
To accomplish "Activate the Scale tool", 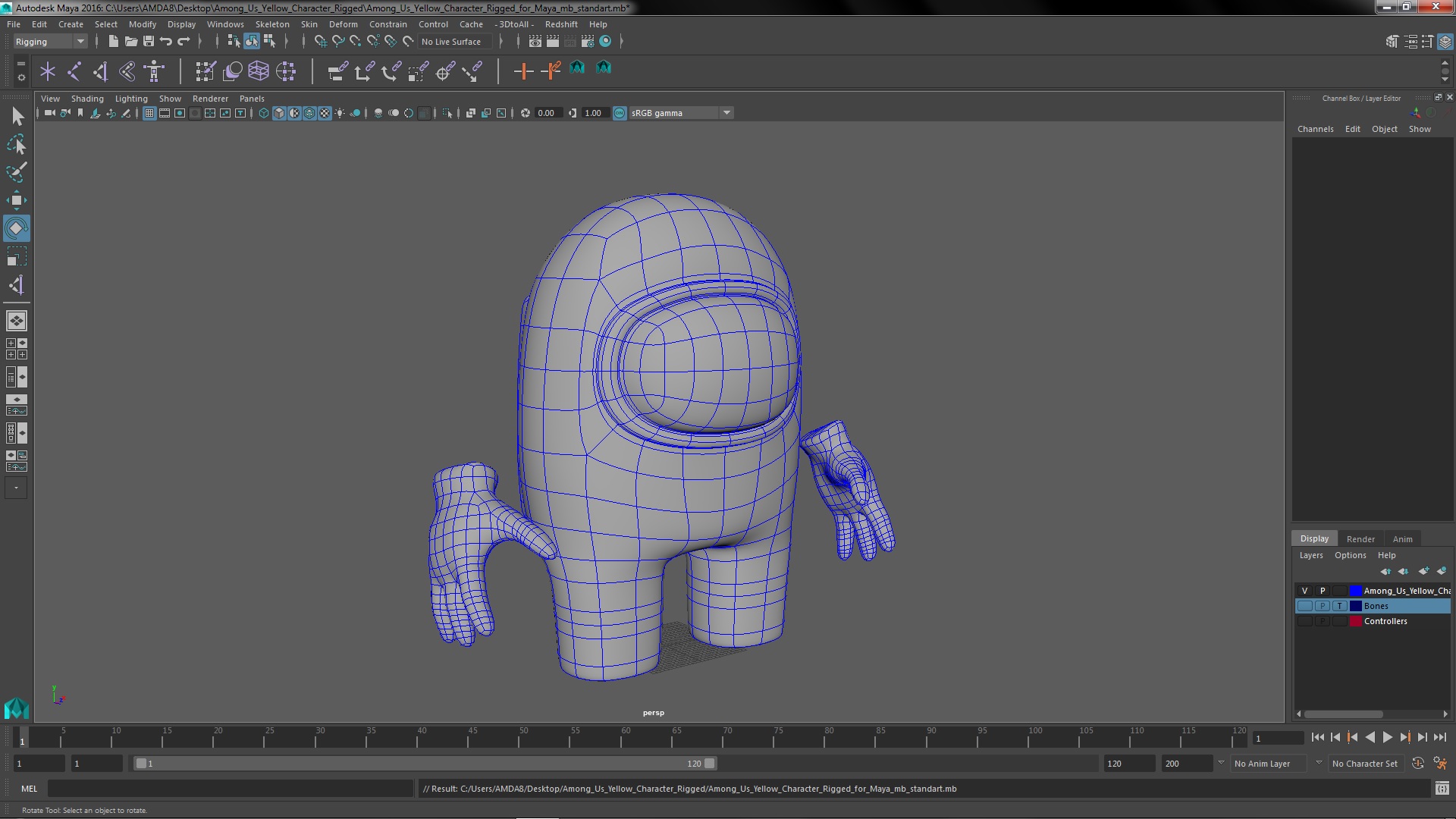I will 17,256.
